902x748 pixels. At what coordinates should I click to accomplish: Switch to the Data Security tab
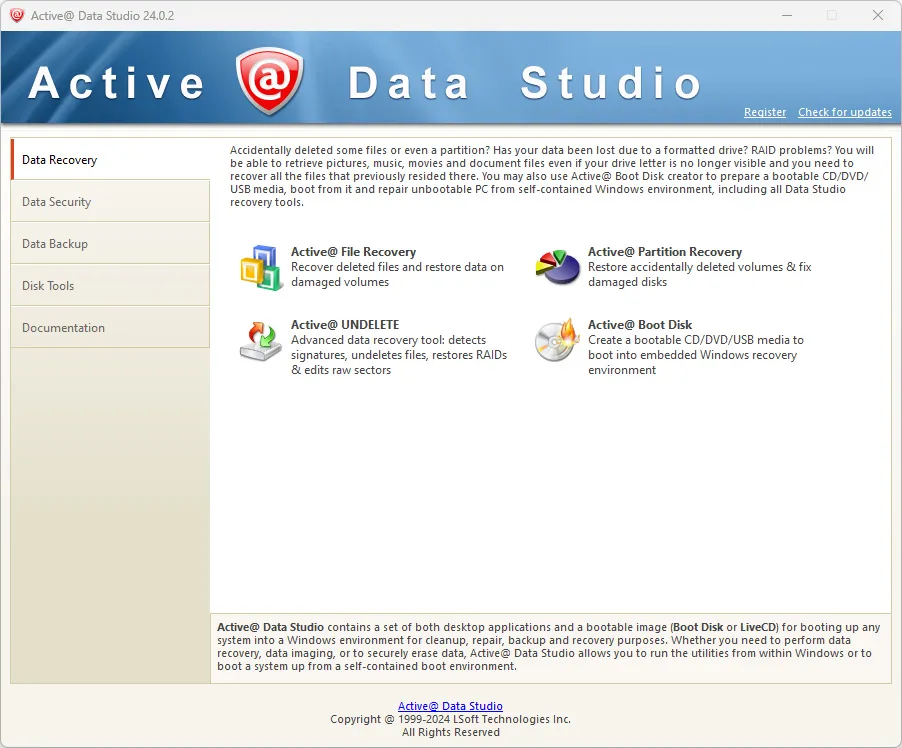click(110, 201)
